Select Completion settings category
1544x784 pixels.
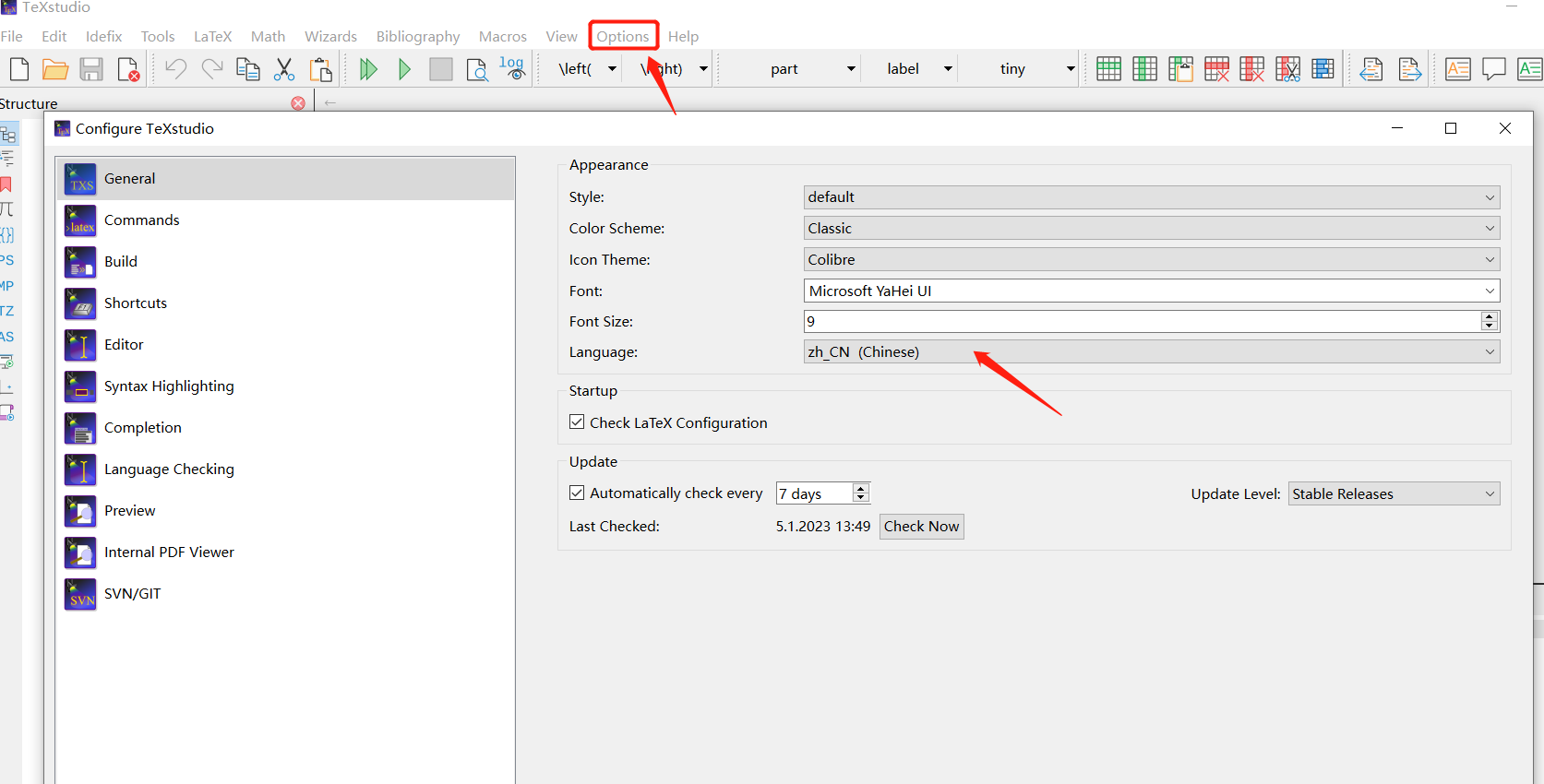click(x=285, y=428)
